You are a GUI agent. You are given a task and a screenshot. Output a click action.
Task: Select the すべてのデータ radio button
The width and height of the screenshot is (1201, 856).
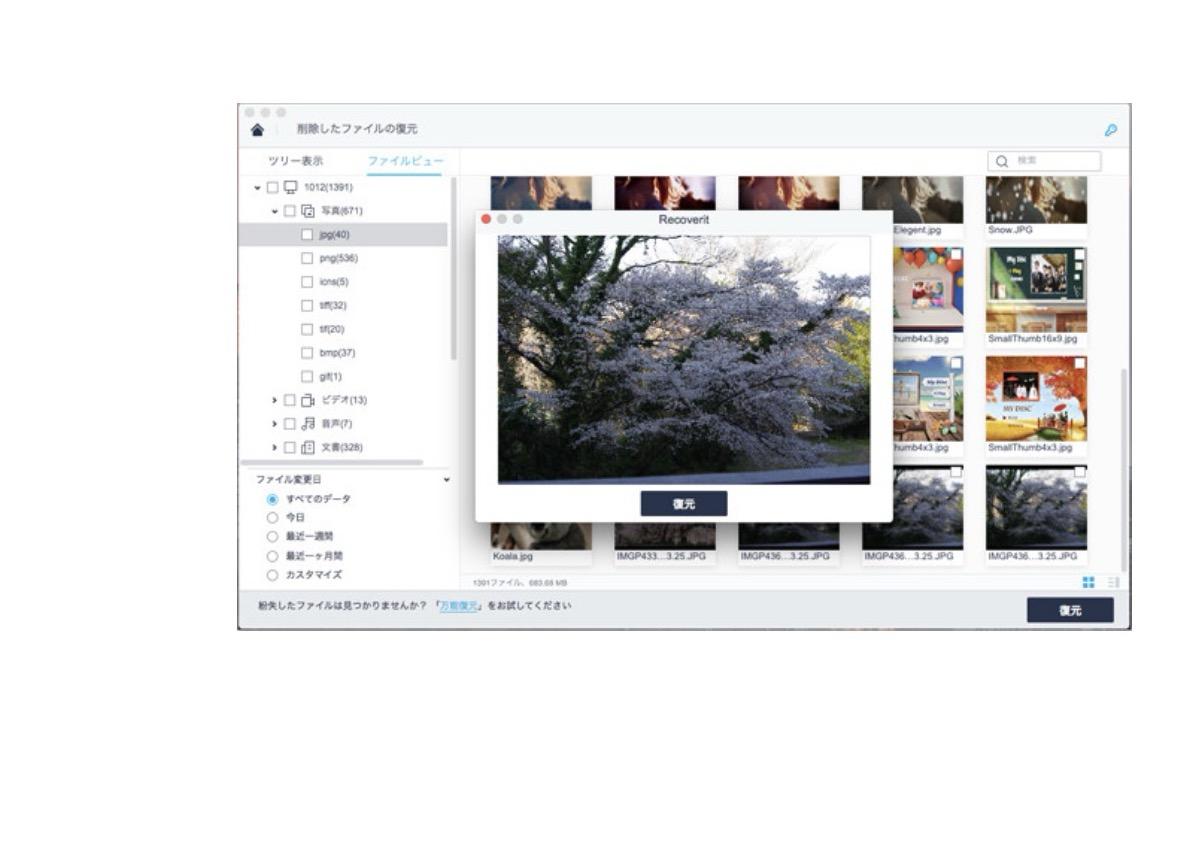tap(272, 498)
